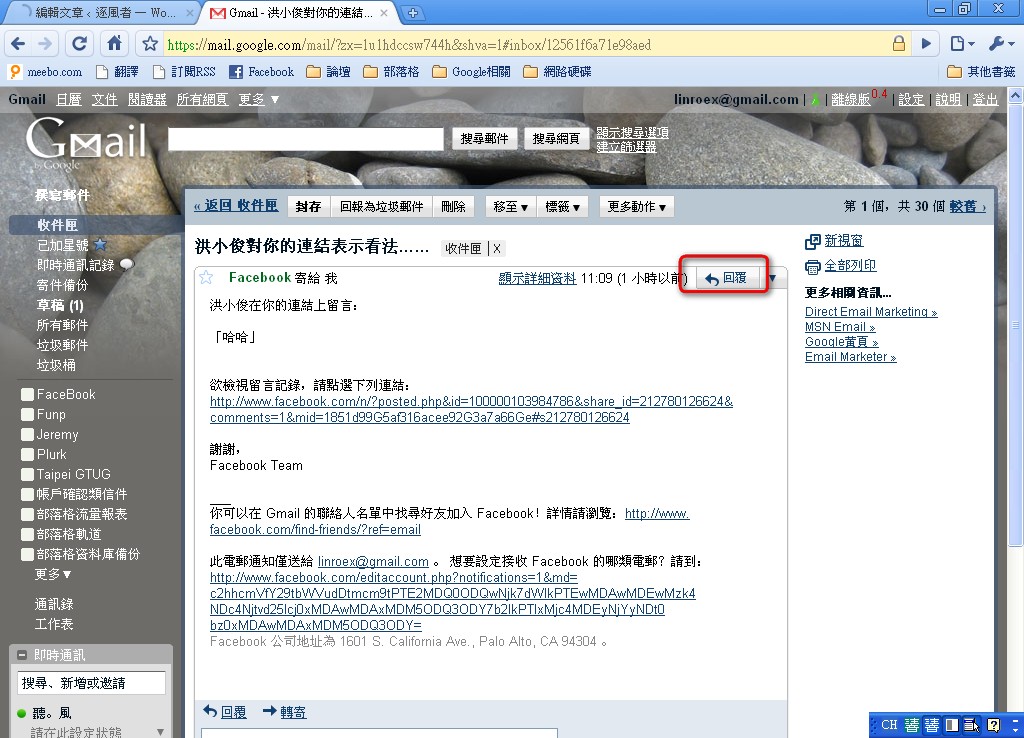The image size is (1024, 738).
Task: Open 其他書籤 bookmarks folder
Action: point(981,72)
